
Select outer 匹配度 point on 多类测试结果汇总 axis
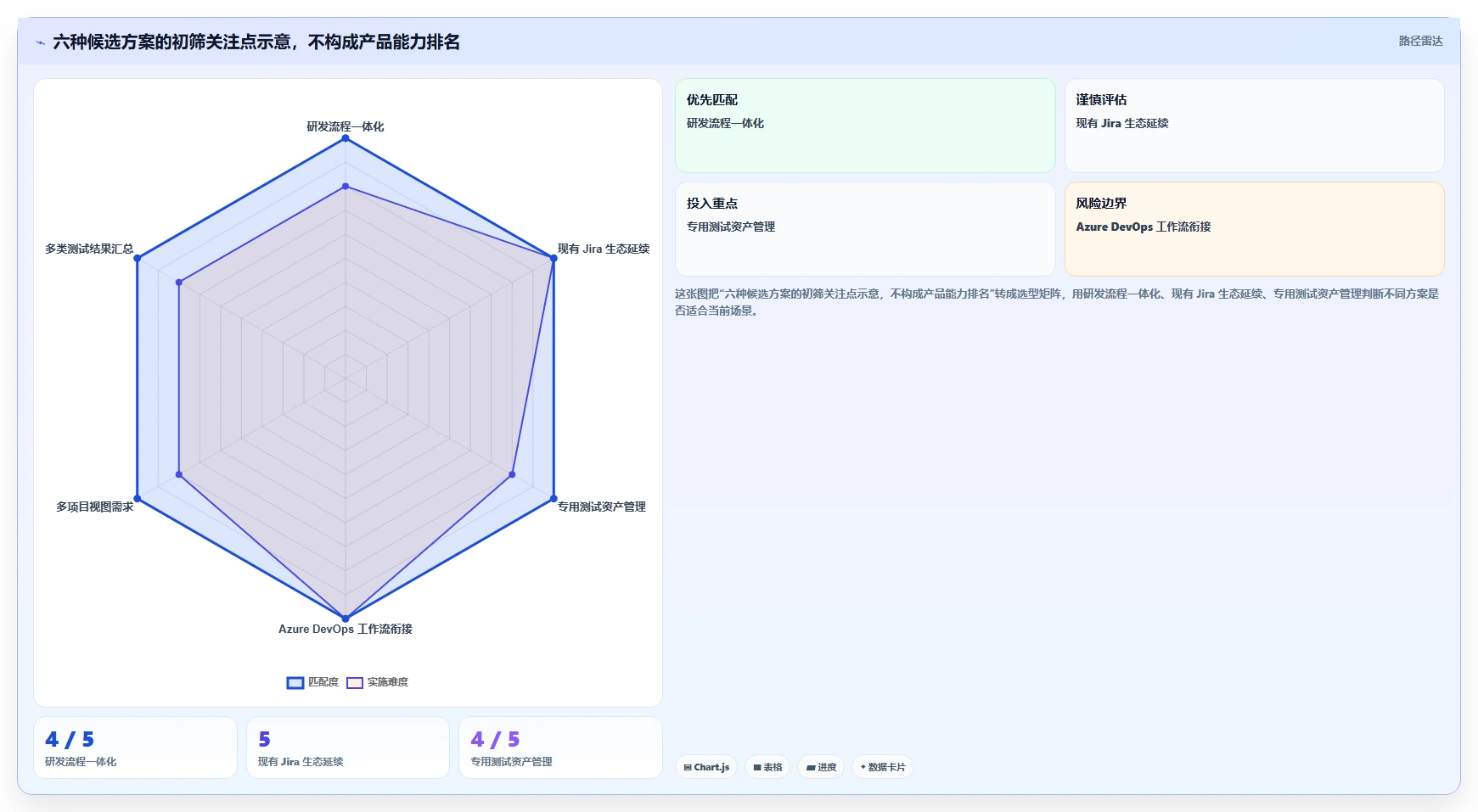pyautogui.click(x=138, y=258)
